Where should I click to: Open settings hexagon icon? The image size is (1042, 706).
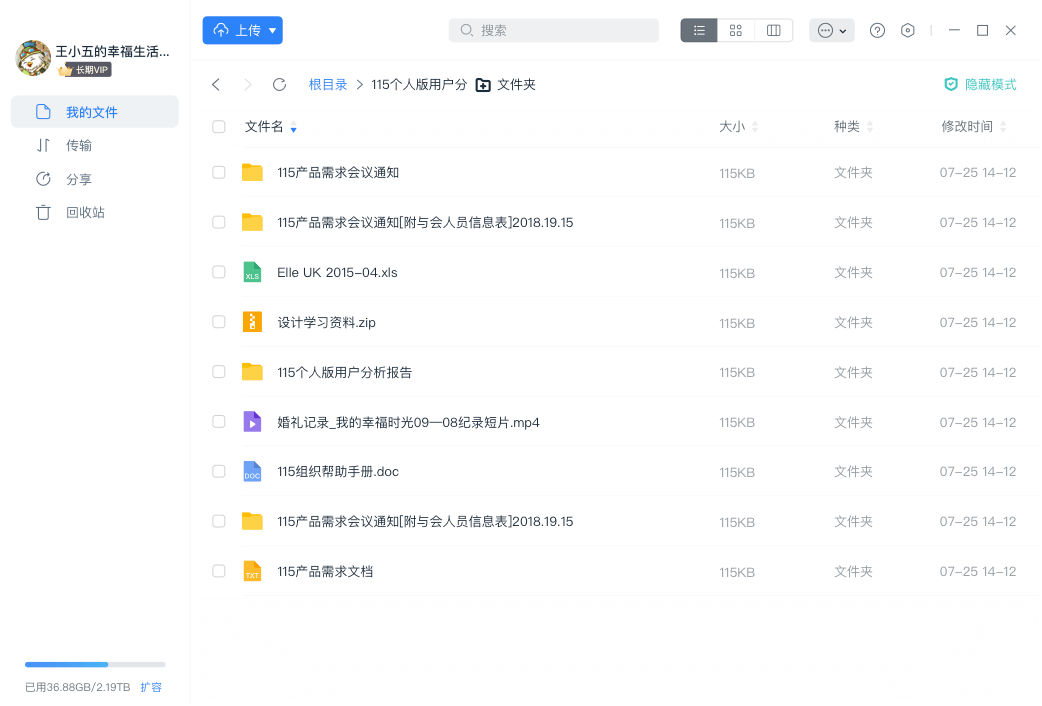point(907,31)
